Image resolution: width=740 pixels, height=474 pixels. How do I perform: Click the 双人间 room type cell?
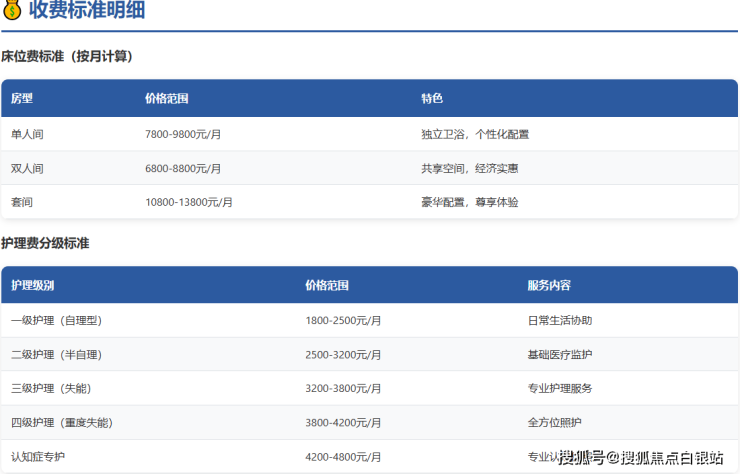(x=27, y=168)
